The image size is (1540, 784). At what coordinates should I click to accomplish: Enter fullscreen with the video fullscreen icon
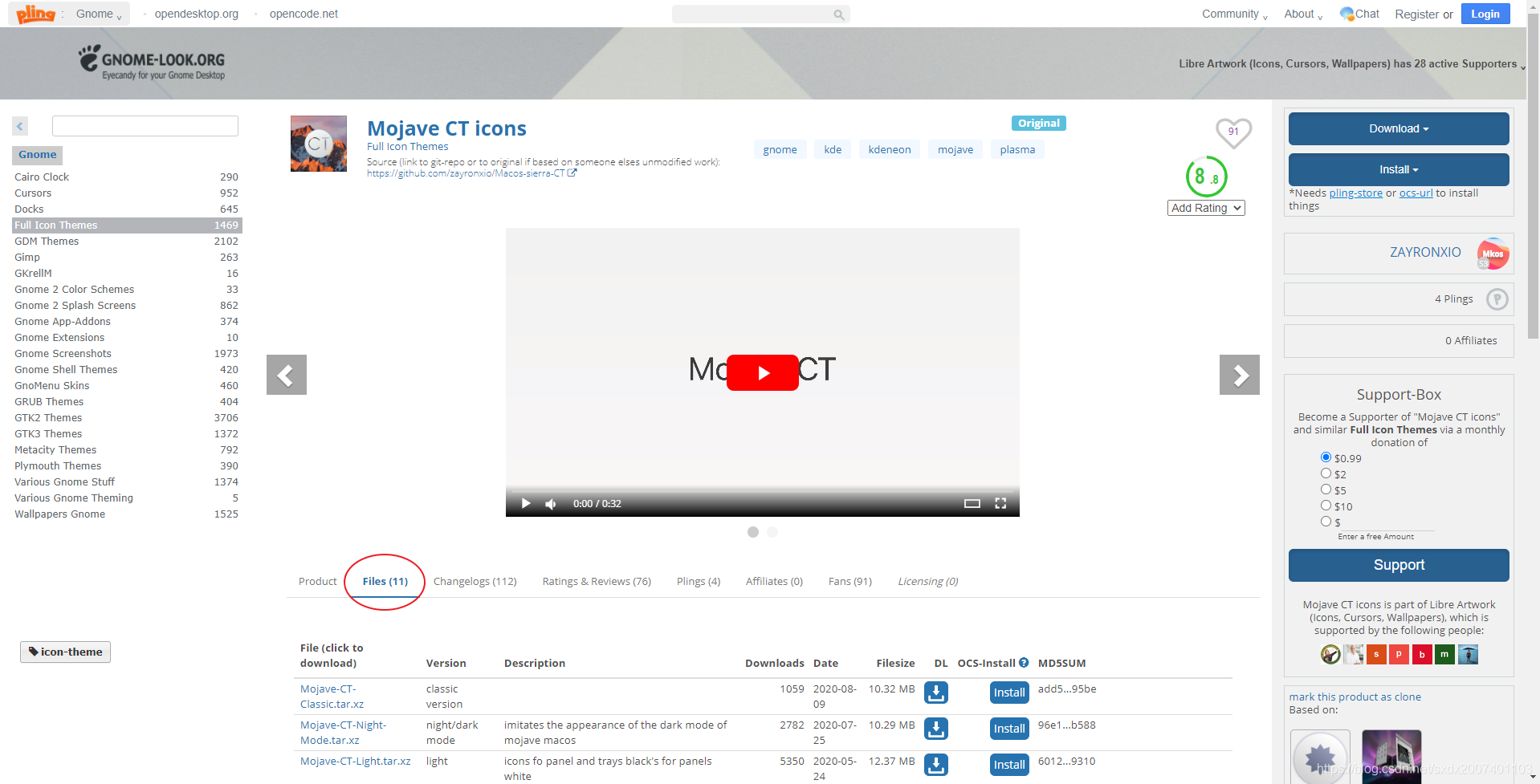tap(1000, 503)
